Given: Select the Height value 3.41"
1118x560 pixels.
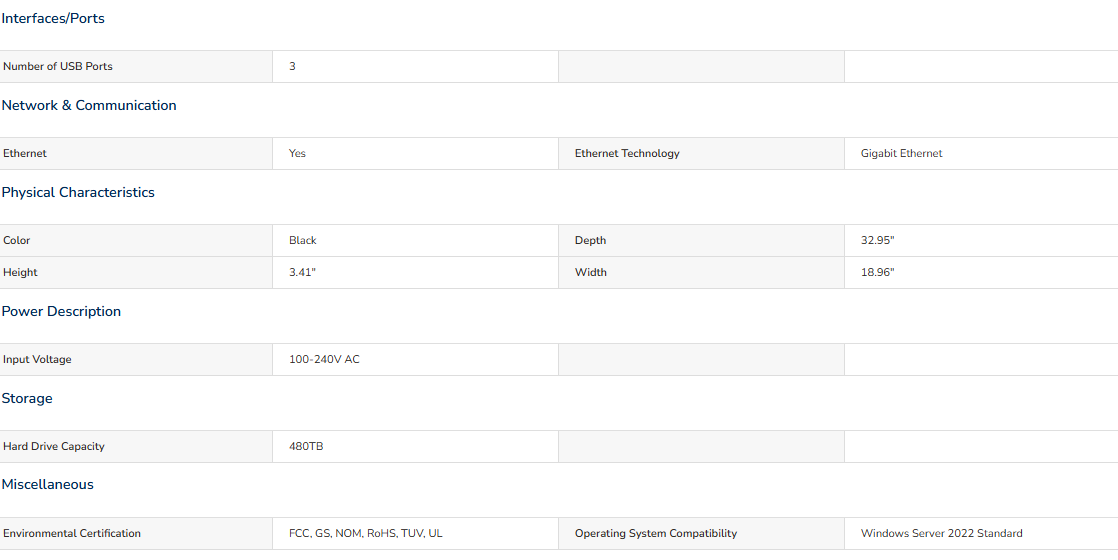Looking at the screenshot, I should click(302, 273).
